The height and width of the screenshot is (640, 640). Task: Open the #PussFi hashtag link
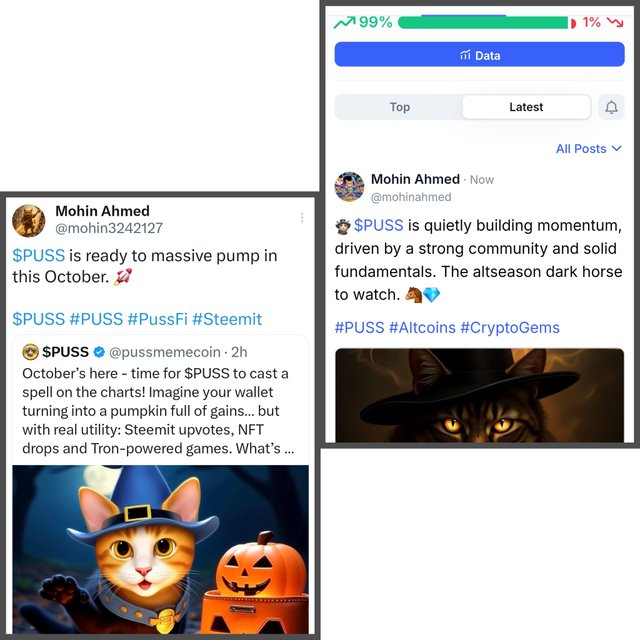click(x=157, y=319)
